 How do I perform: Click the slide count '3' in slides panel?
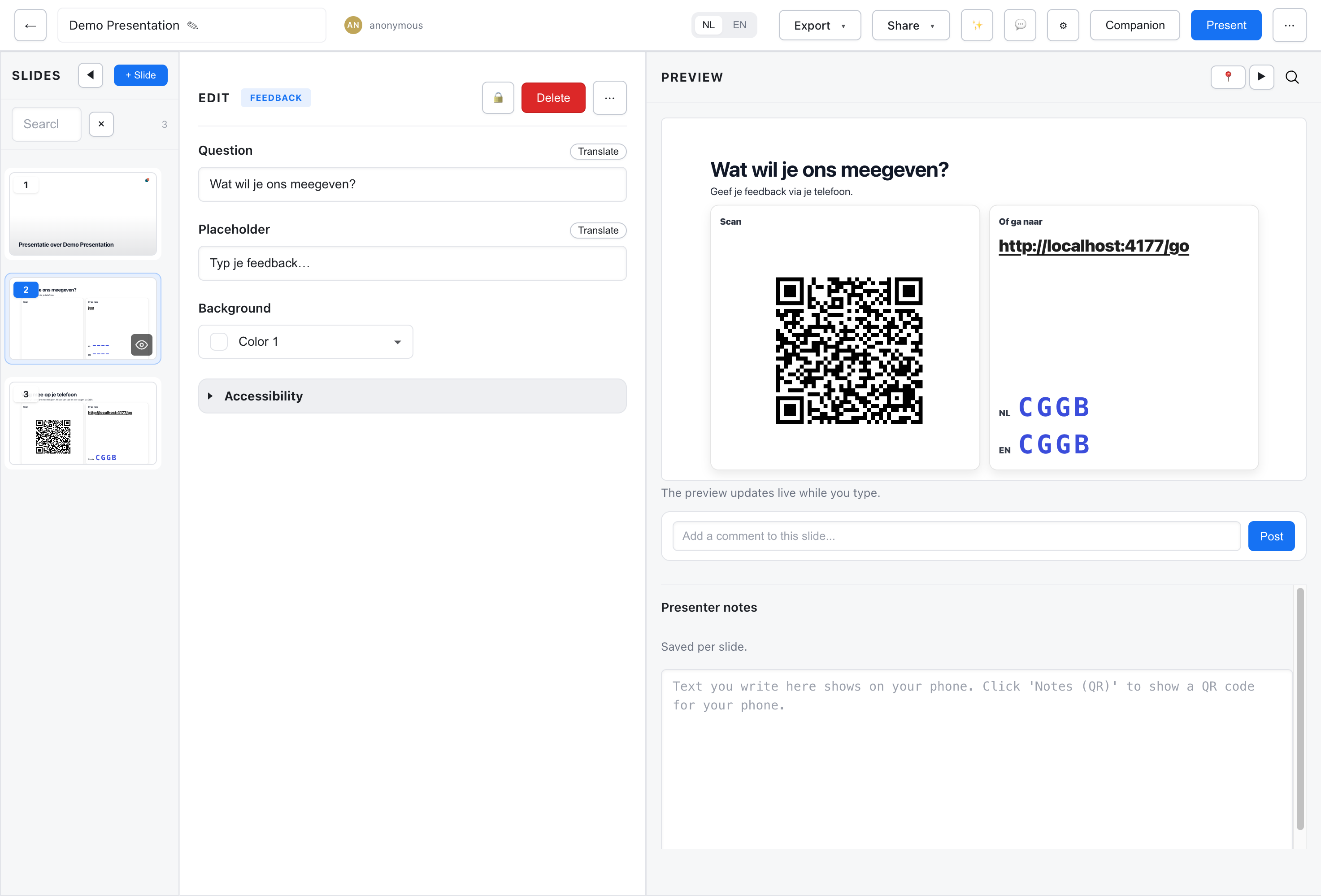pos(164,124)
